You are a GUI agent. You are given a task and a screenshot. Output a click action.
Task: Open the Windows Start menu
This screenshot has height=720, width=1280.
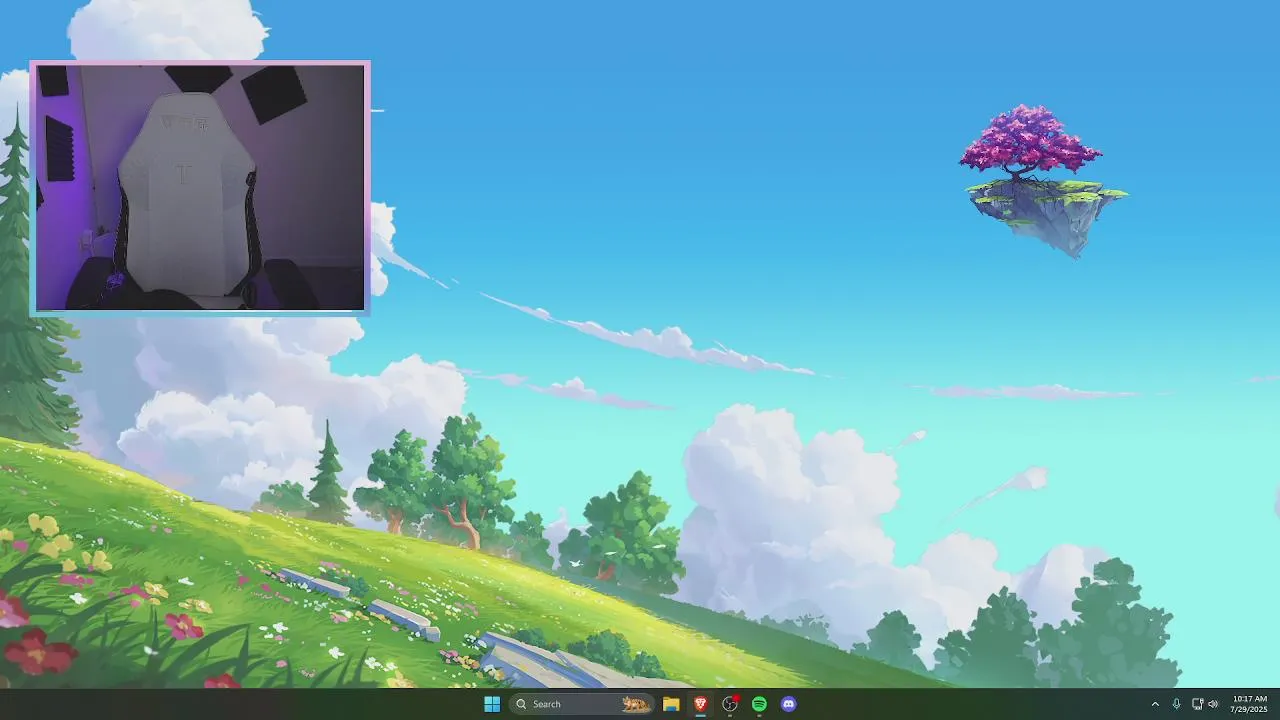coord(492,704)
